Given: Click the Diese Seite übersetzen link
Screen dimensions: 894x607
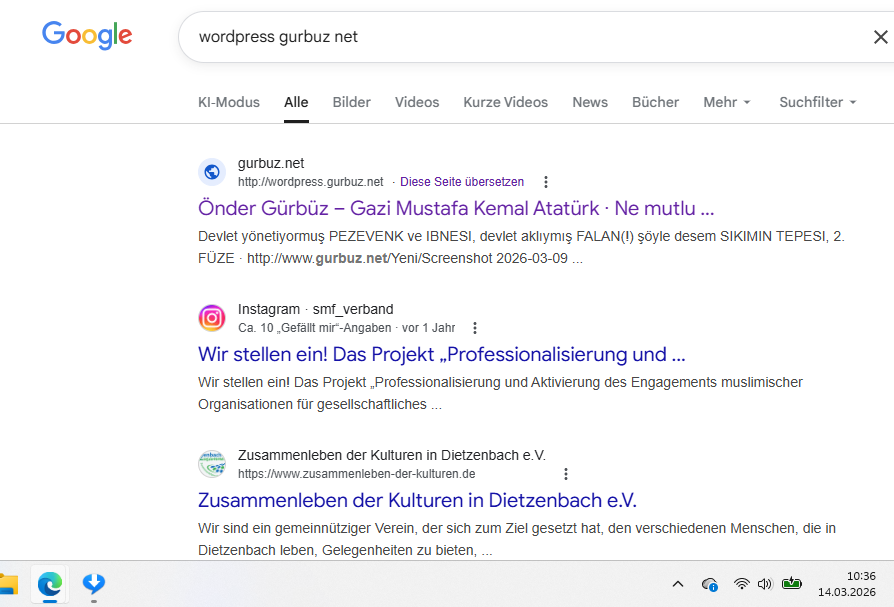Looking at the screenshot, I should tap(461, 182).
